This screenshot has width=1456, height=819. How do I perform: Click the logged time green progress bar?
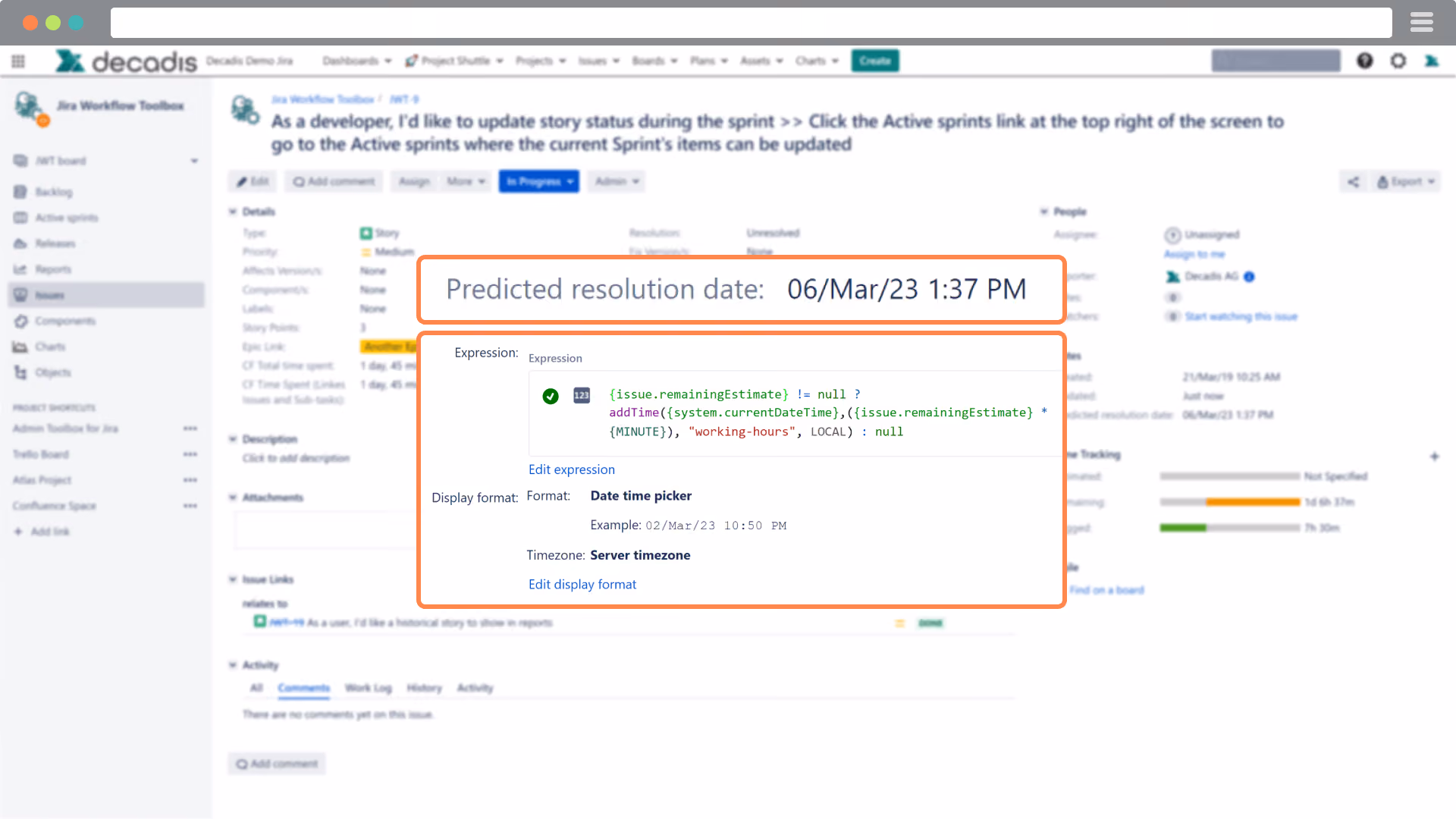[1183, 528]
